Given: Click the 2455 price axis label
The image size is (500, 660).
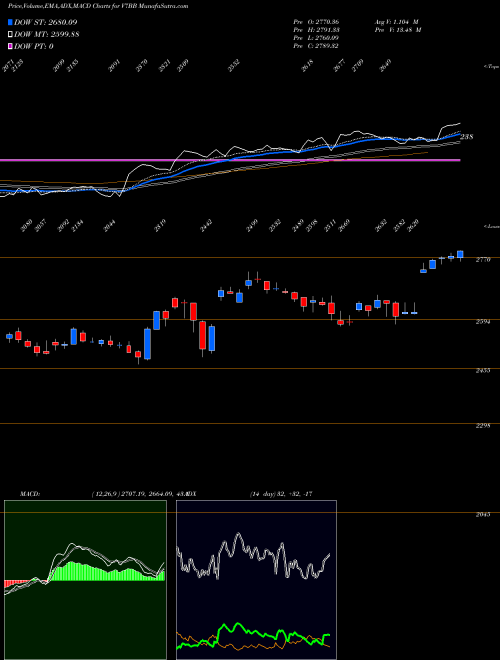Looking at the screenshot, I should point(483,370).
